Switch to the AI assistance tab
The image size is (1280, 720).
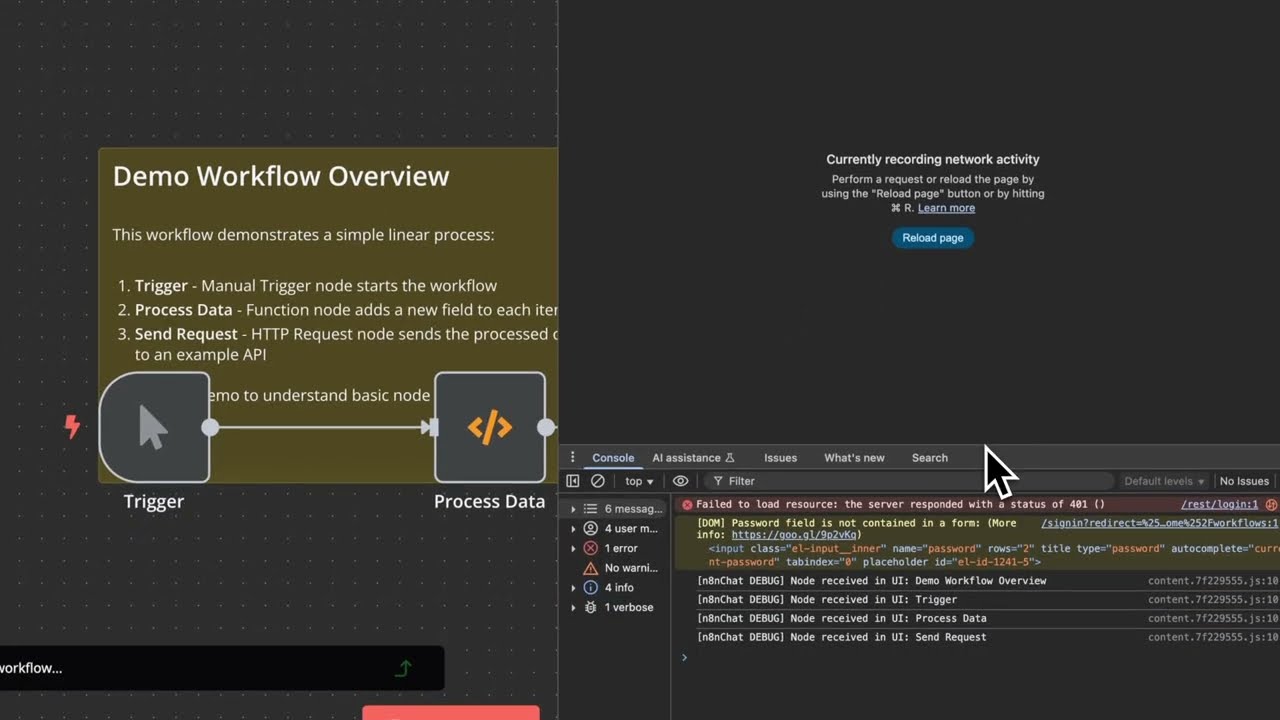click(x=687, y=457)
